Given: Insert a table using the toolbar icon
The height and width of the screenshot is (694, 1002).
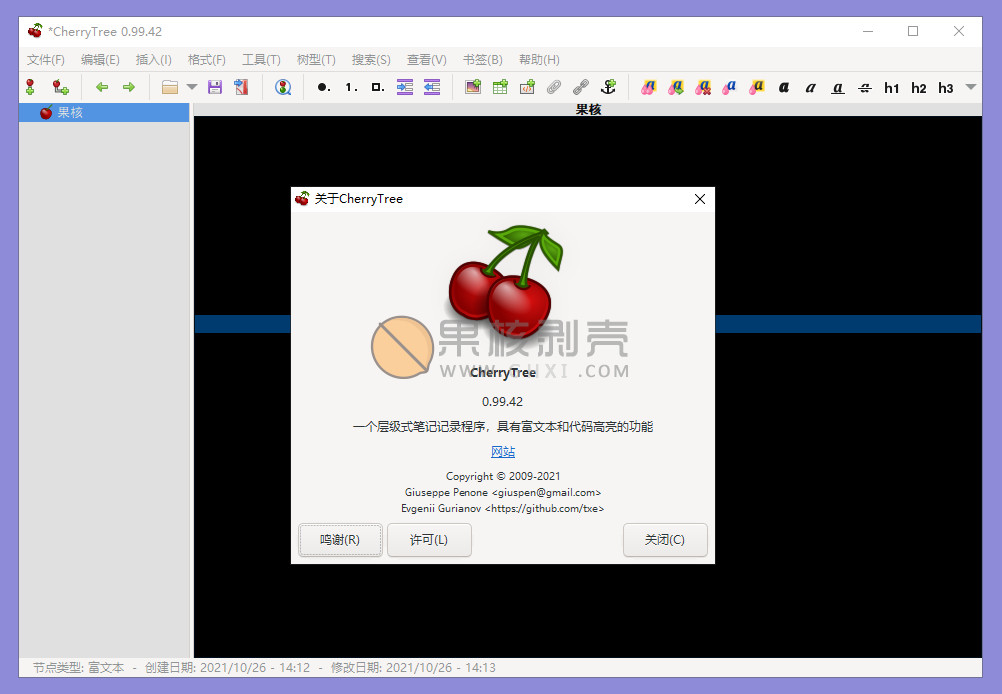Looking at the screenshot, I should (x=500, y=87).
